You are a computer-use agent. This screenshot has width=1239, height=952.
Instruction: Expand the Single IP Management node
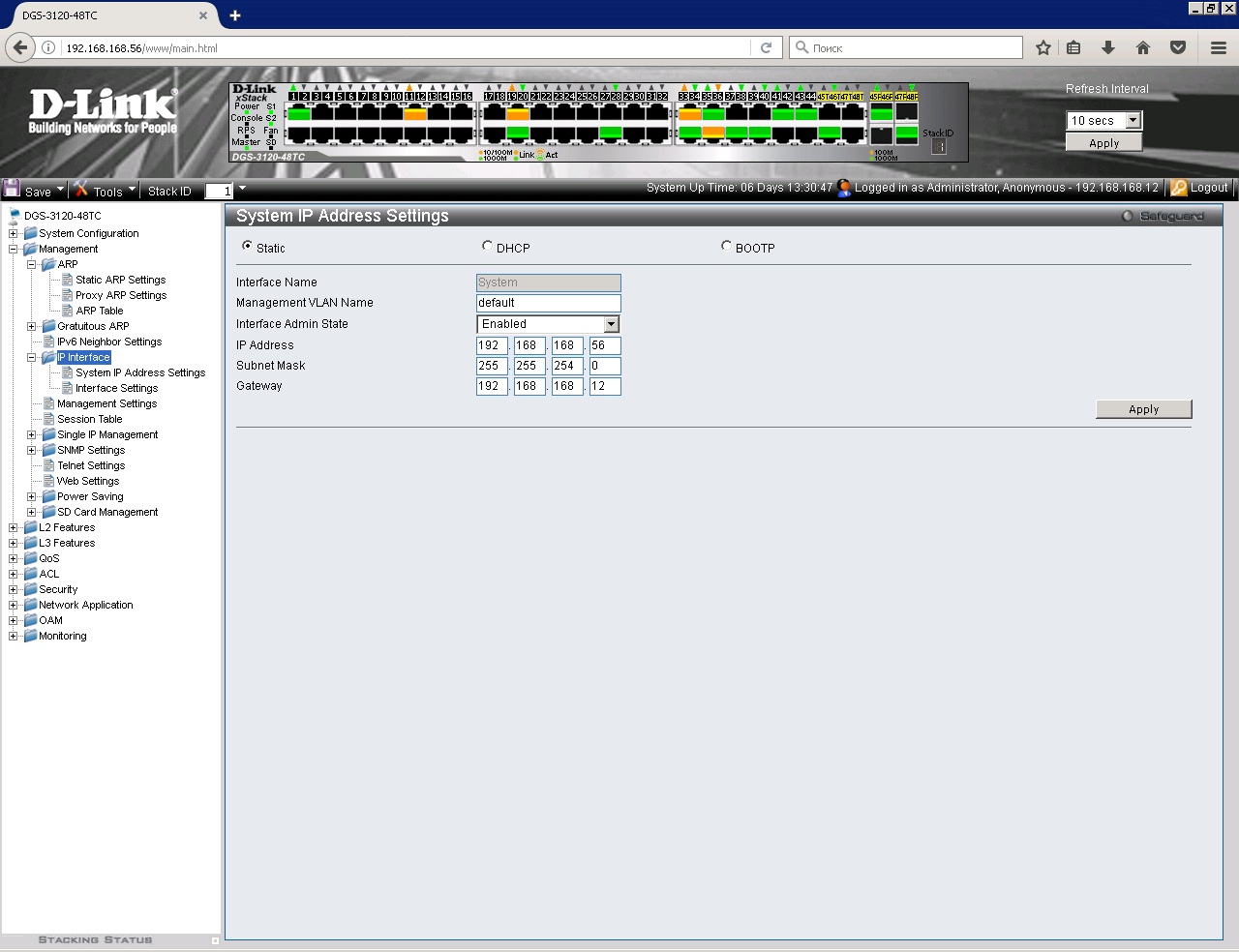(31, 434)
